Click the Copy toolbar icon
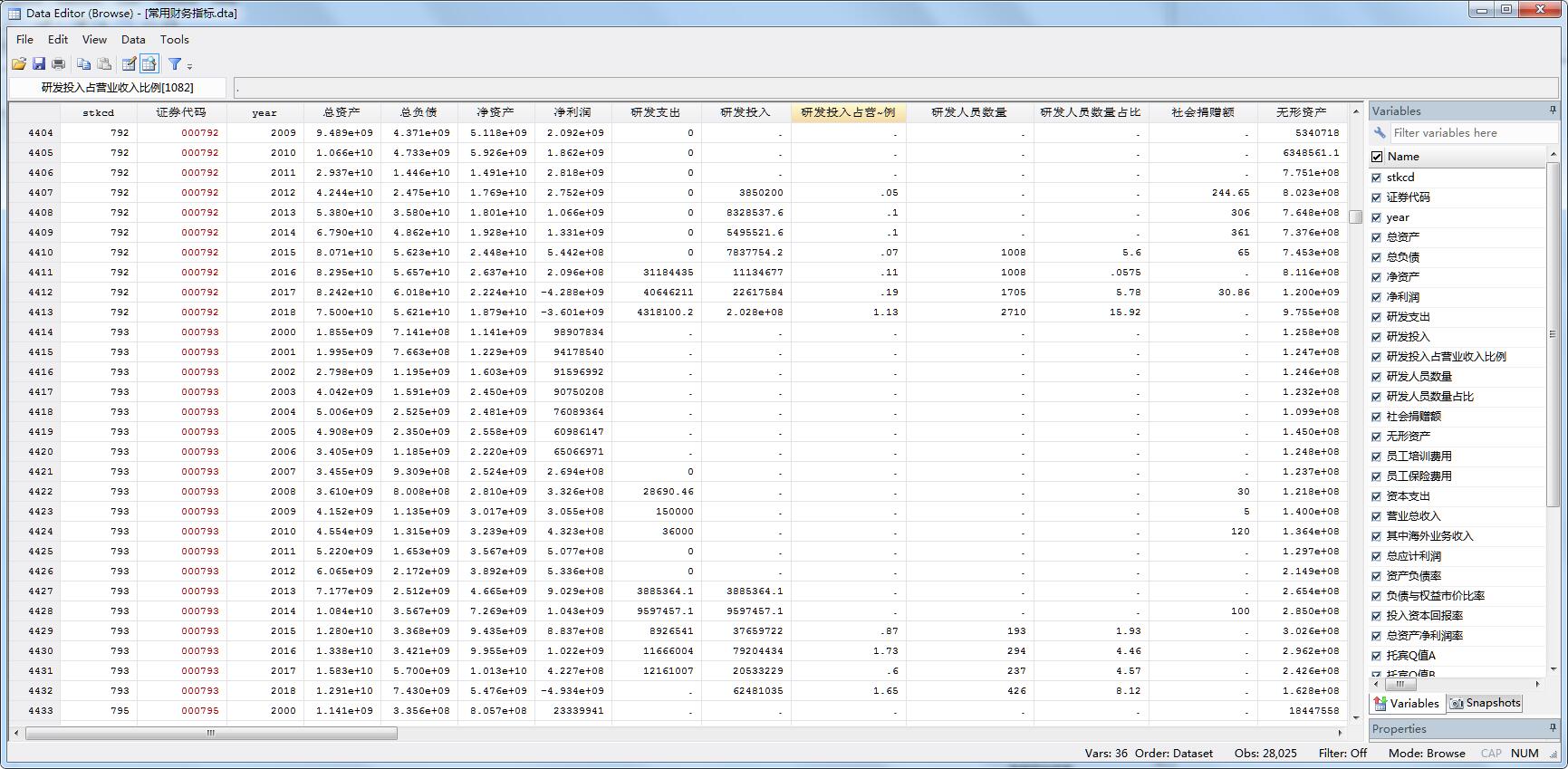1568x769 pixels. (x=83, y=63)
